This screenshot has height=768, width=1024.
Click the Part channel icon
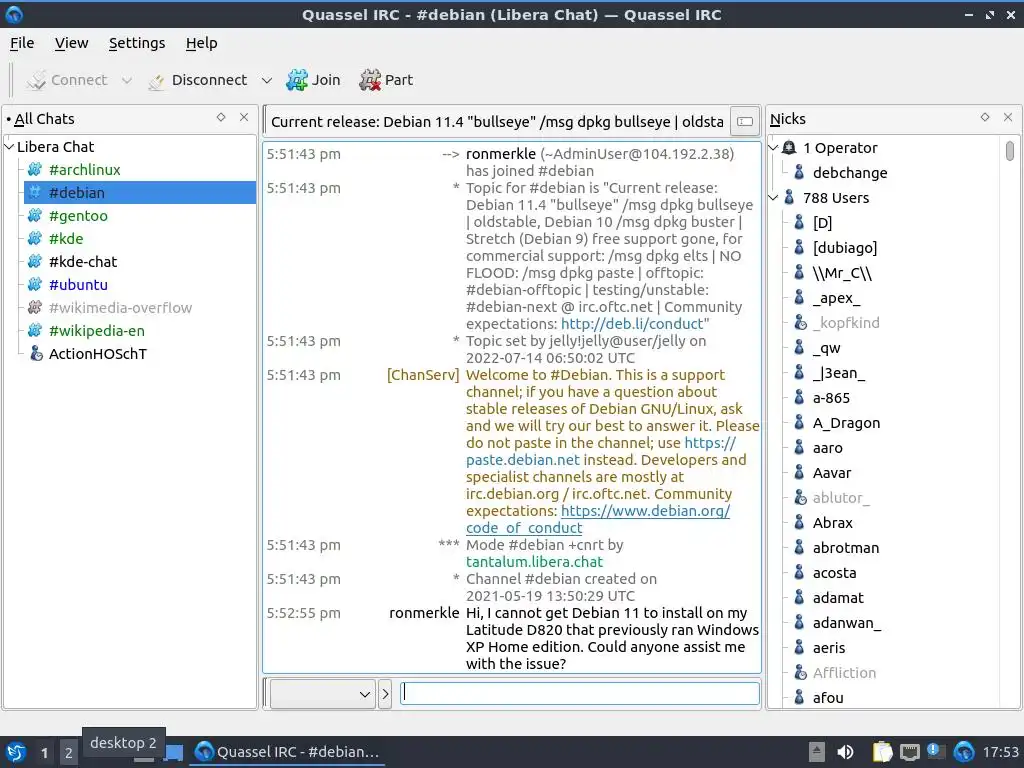(x=370, y=80)
